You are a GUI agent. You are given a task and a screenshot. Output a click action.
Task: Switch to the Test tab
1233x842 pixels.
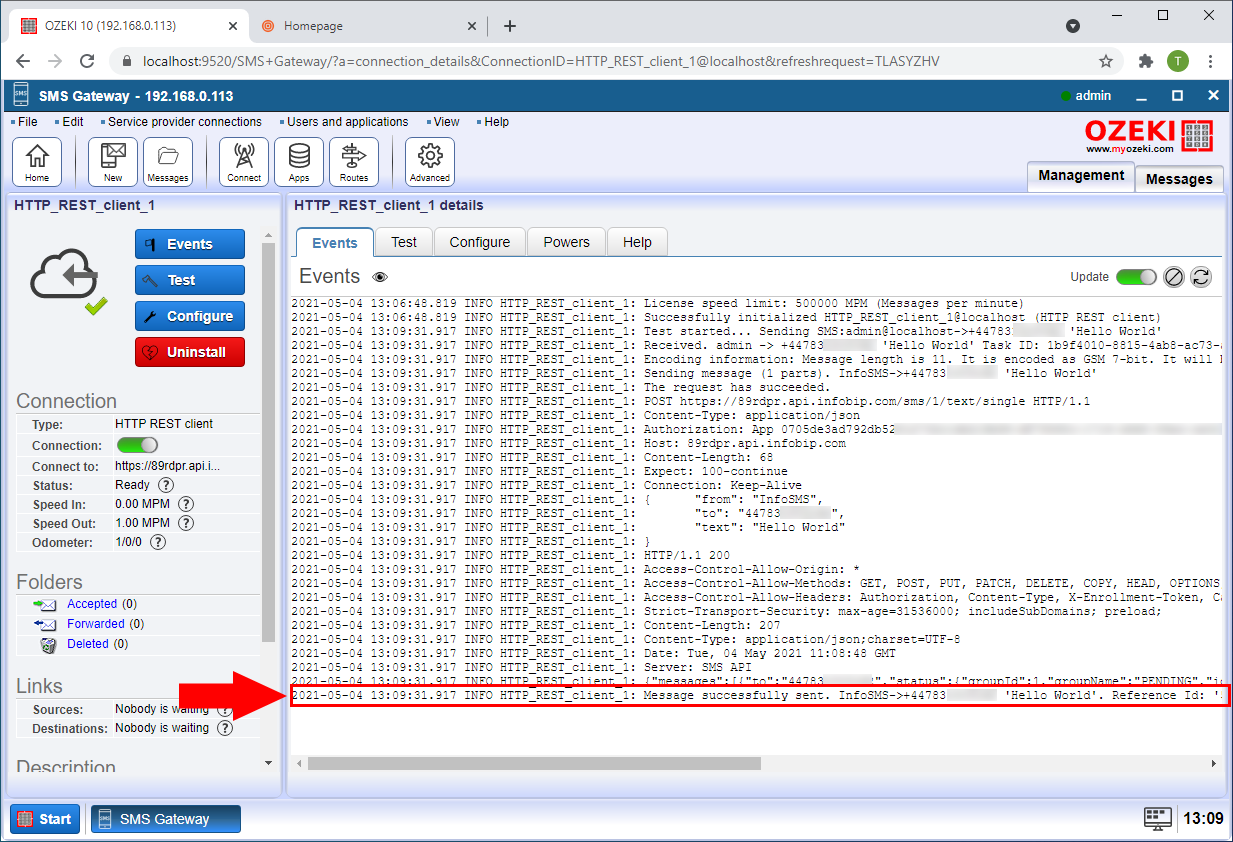[x=404, y=242]
